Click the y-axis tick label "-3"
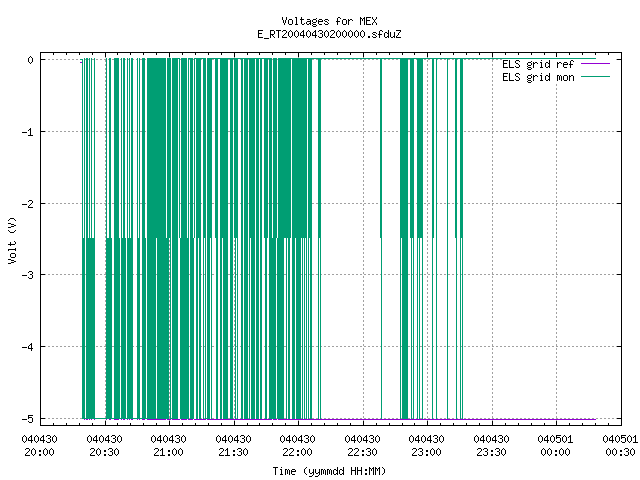 (x=28, y=275)
